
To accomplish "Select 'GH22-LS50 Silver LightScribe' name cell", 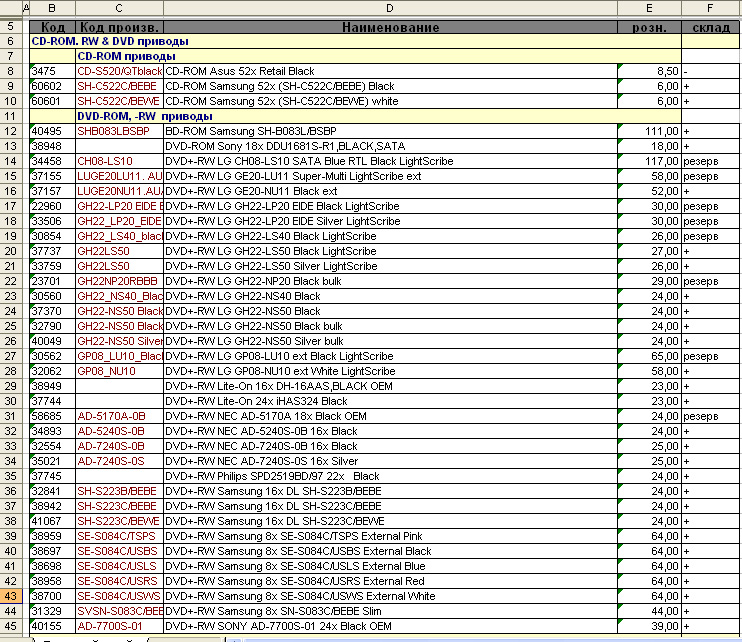I will (390, 266).
